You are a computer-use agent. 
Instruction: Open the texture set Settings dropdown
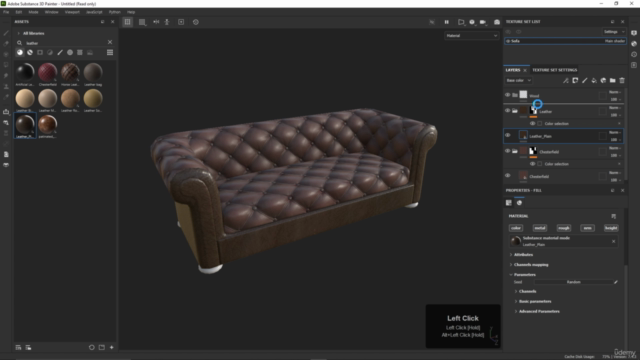click(613, 31)
